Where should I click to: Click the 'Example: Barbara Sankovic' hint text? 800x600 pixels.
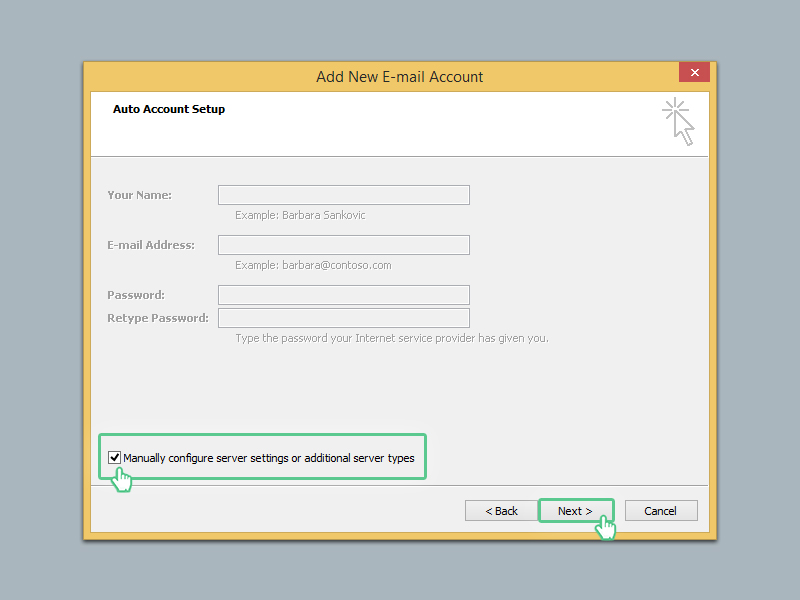(300, 215)
